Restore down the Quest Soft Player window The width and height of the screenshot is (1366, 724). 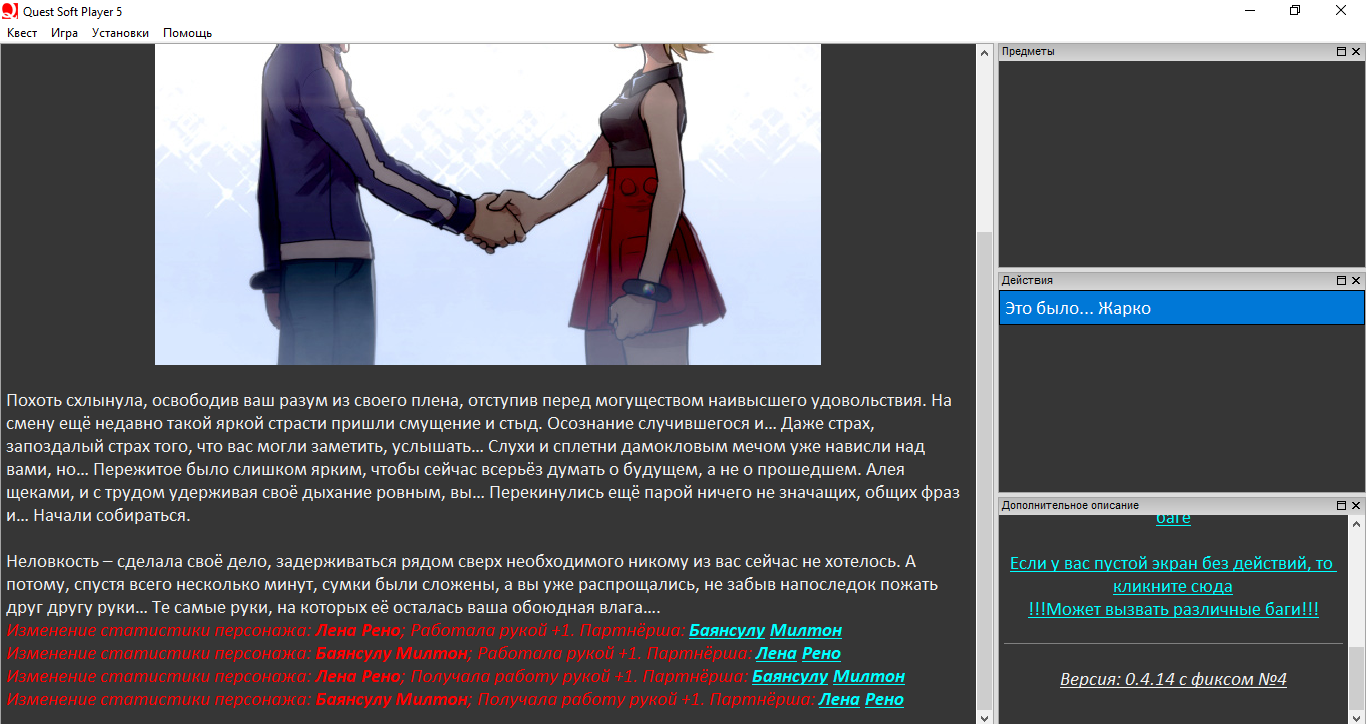pos(1296,10)
